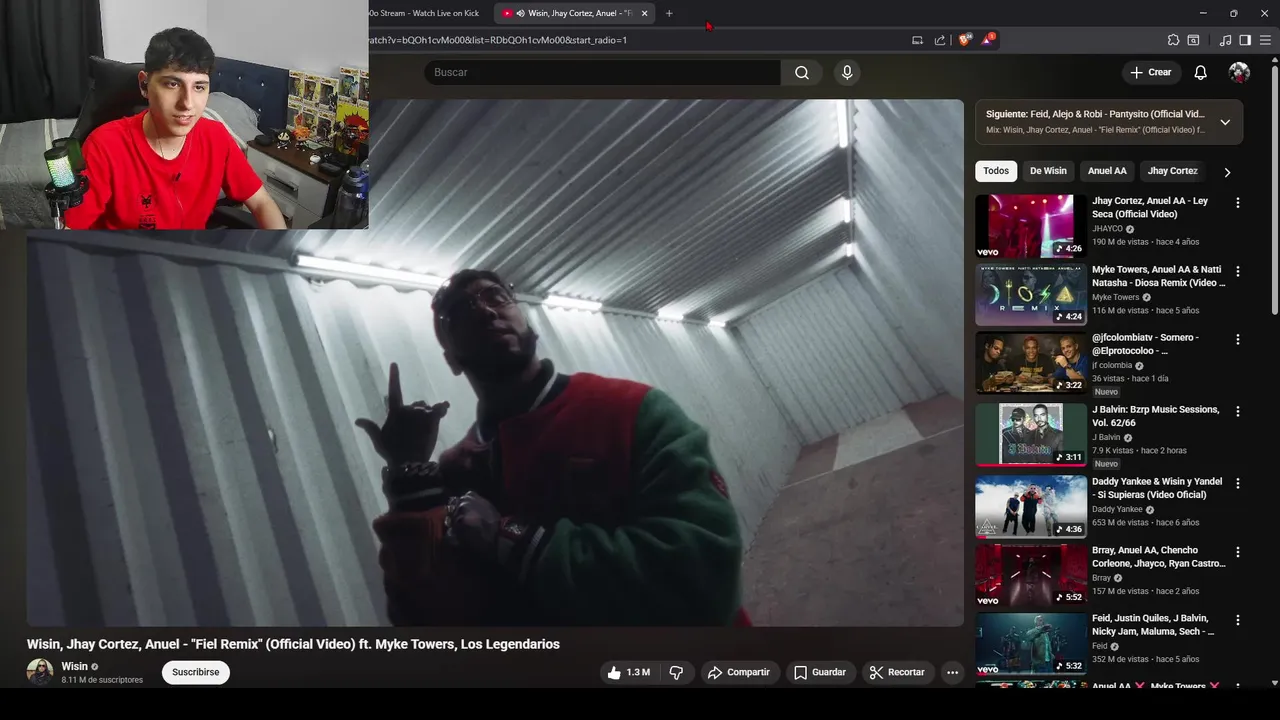1280x720 pixels.
Task: Open options menu for Bzrp Music Sessions video
Action: (x=1238, y=411)
